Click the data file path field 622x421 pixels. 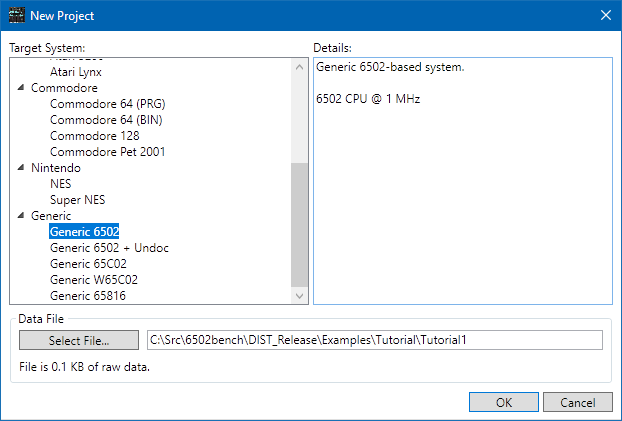[x=374, y=340]
